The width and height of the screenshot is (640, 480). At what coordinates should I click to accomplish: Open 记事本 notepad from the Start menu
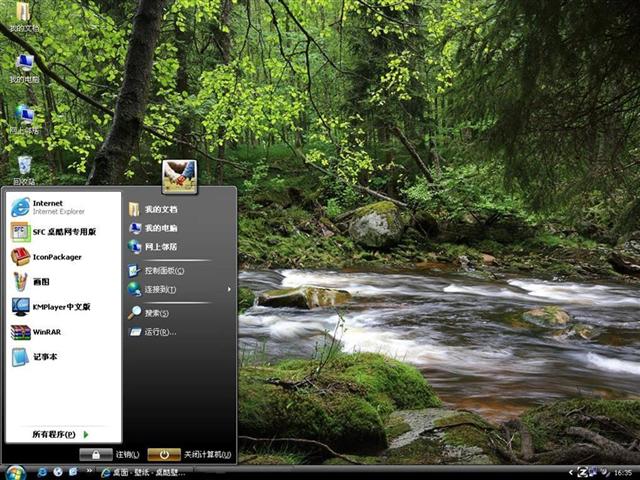point(64,357)
